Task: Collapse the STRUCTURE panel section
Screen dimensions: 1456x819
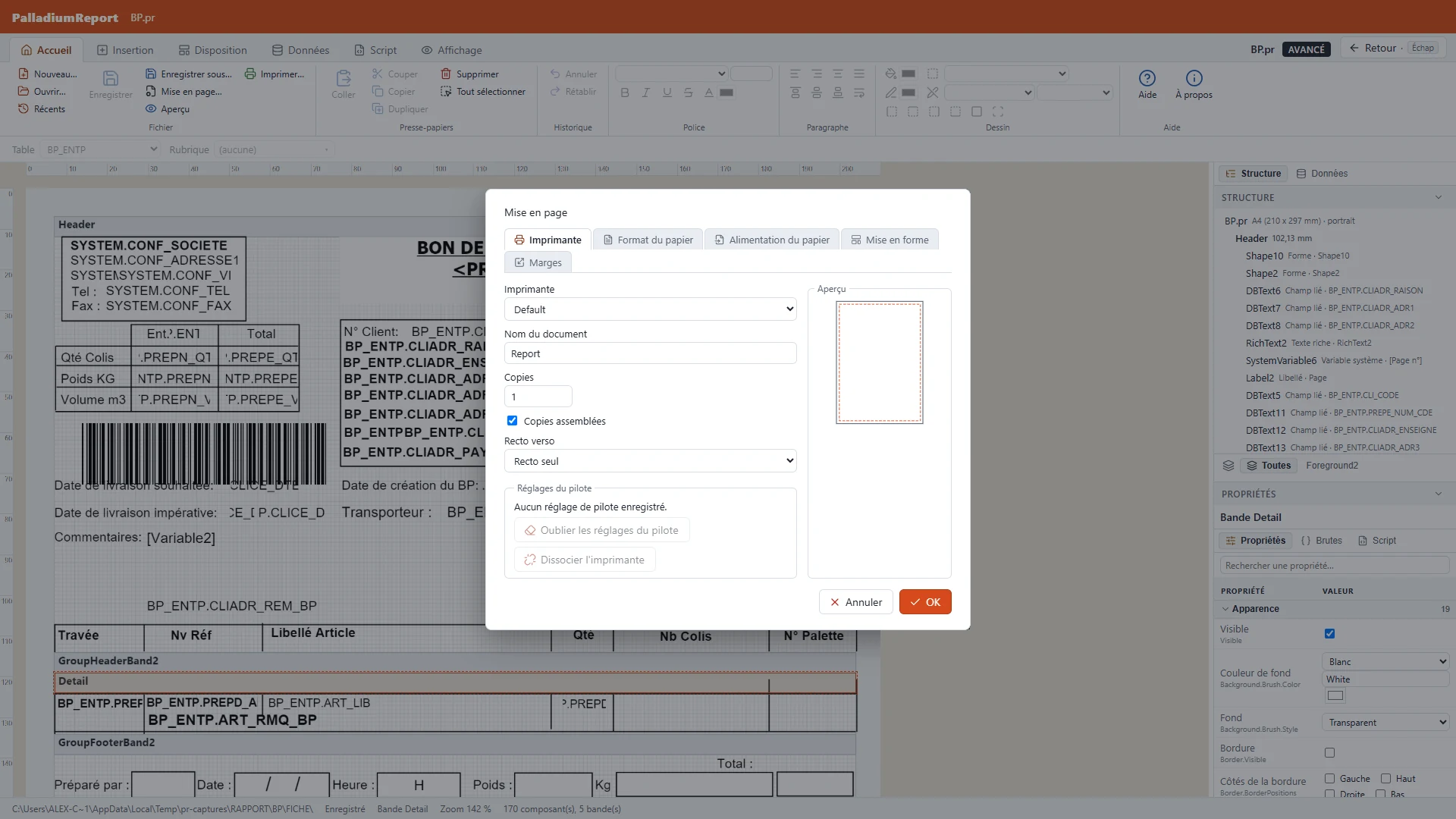Action: [1438, 197]
